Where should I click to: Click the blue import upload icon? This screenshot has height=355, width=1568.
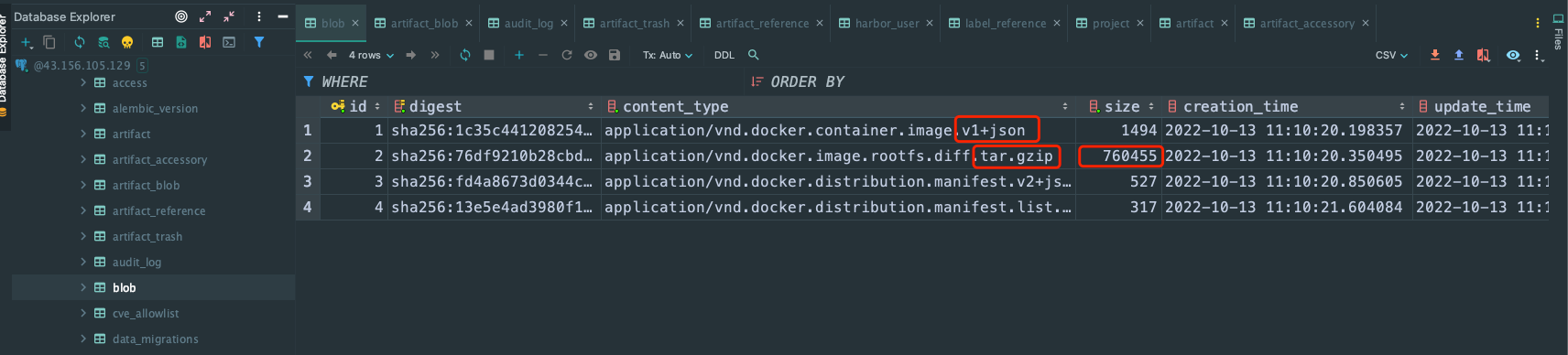pos(1459,55)
